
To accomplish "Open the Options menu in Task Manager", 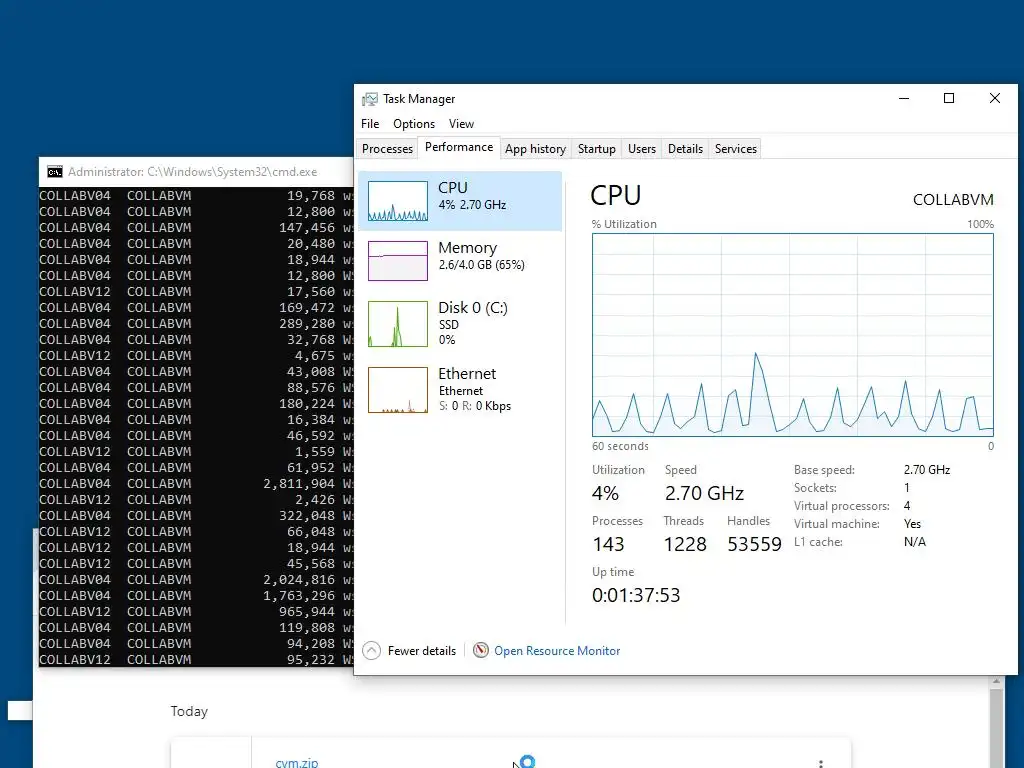I will (413, 123).
